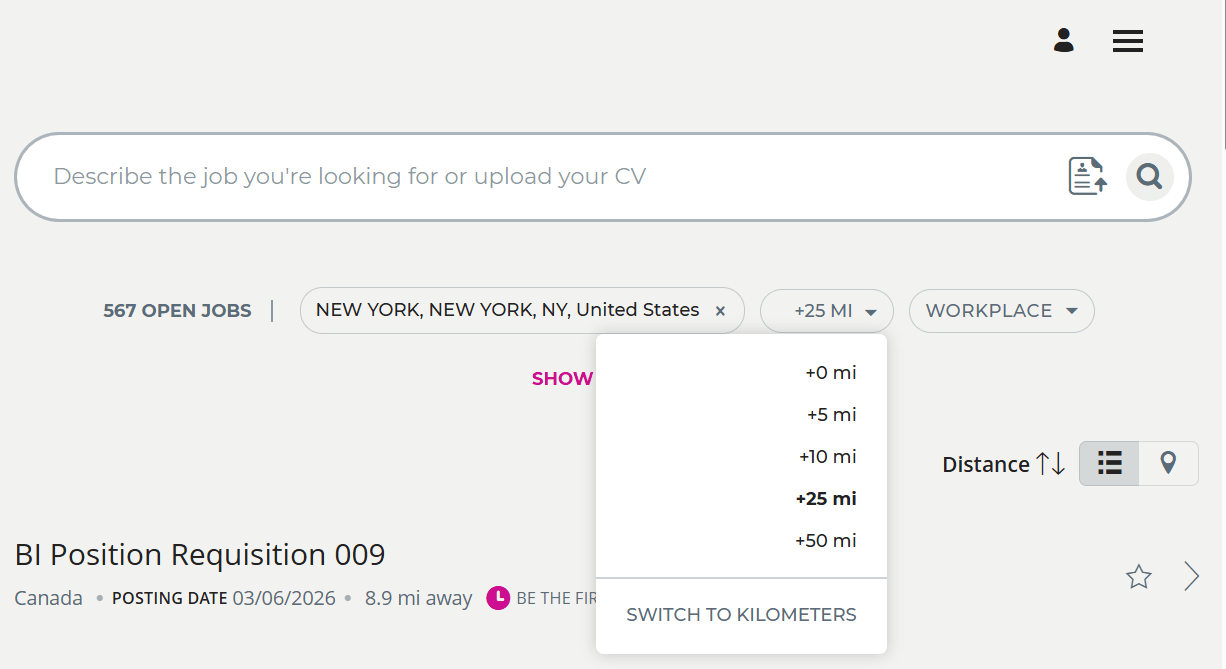
Task: Click the clock icon beside BE THE FIR
Action: click(498, 598)
